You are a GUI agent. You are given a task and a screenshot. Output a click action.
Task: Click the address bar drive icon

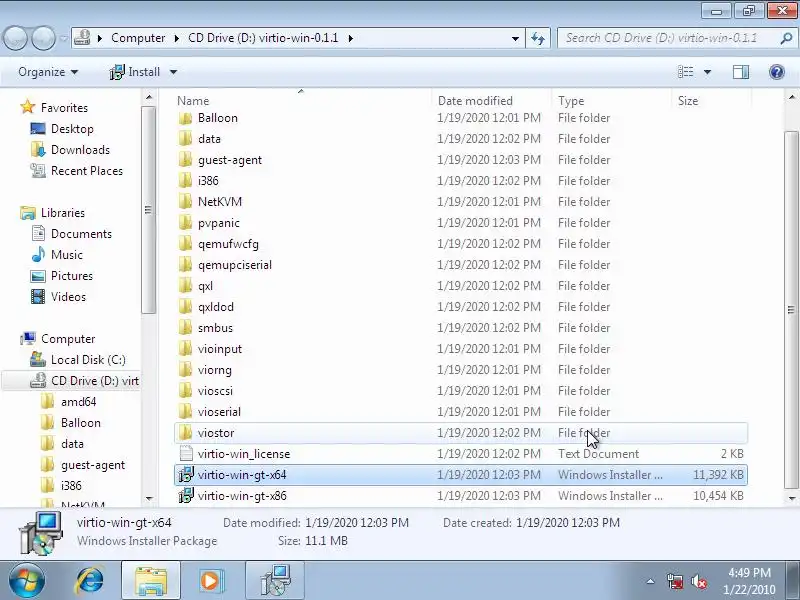tap(82, 38)
